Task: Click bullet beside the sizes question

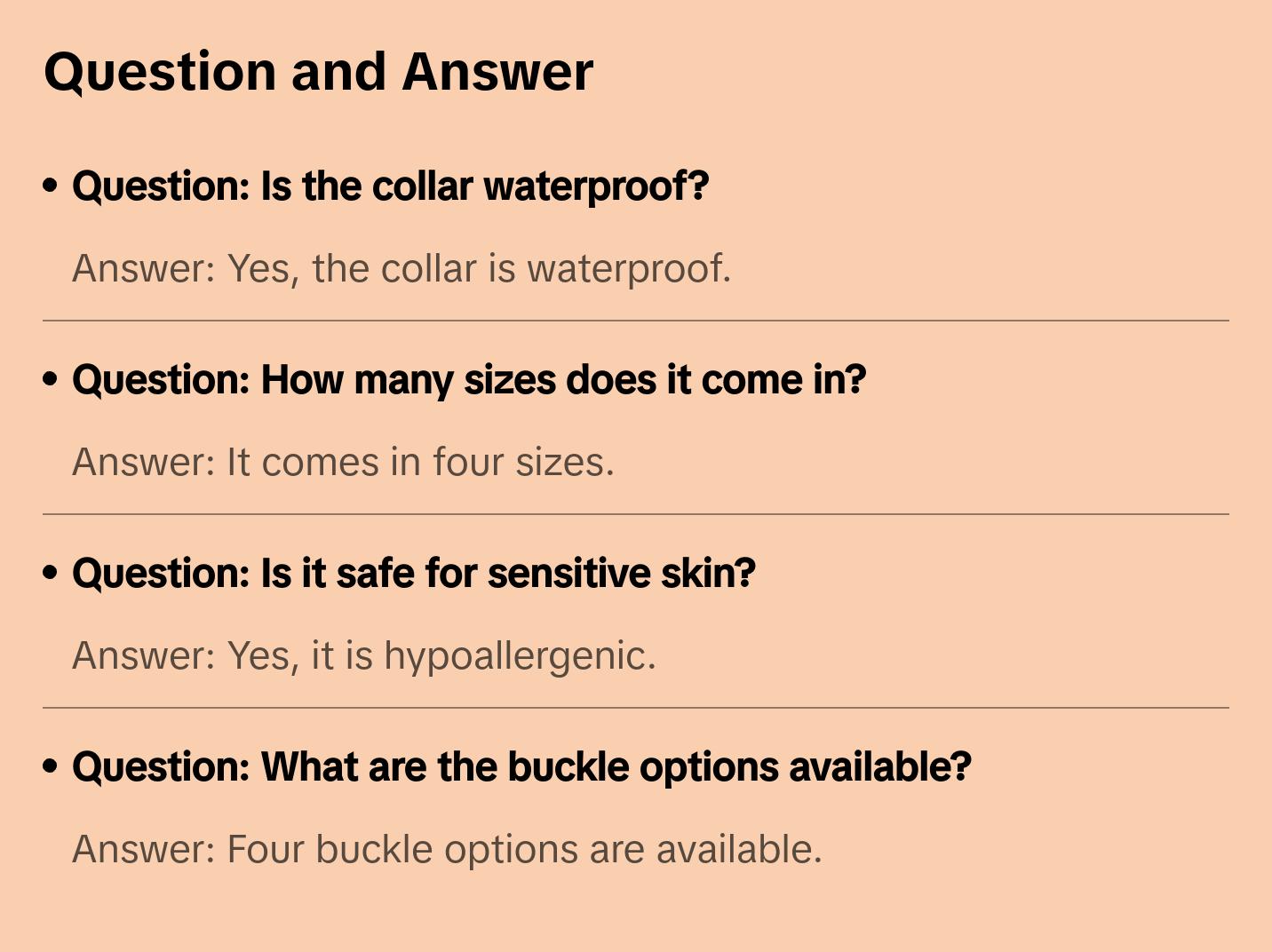Action: (x=51, y=379)
